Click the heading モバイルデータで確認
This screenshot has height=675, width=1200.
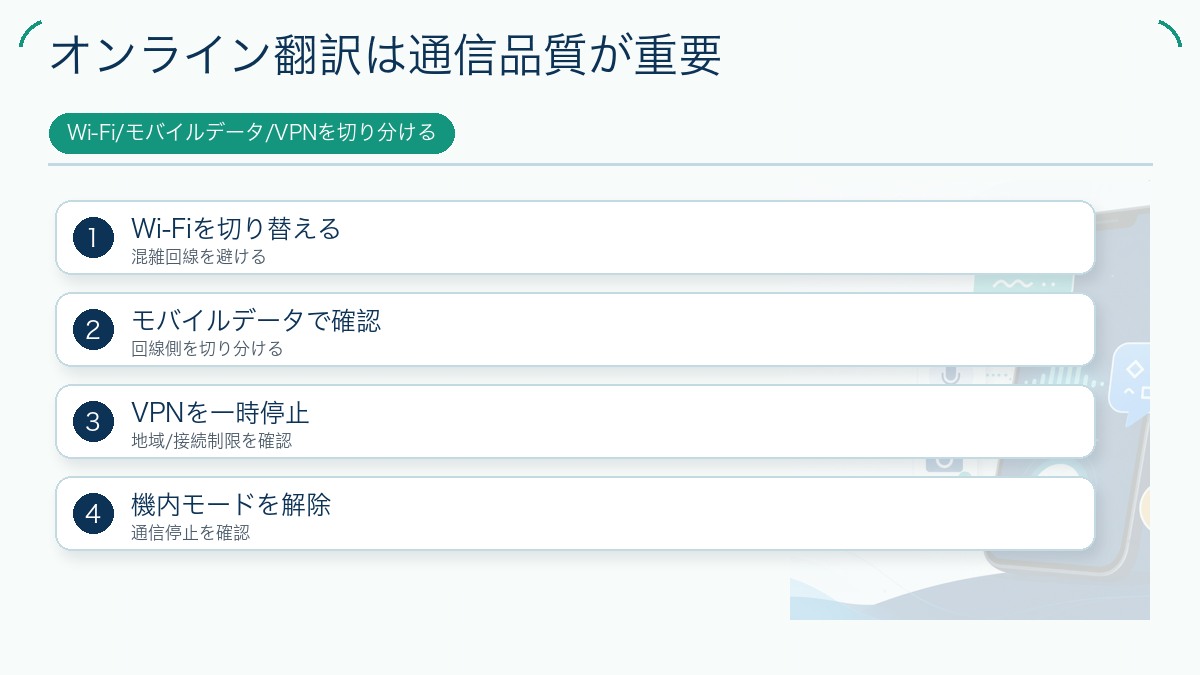tap(256, 321)
